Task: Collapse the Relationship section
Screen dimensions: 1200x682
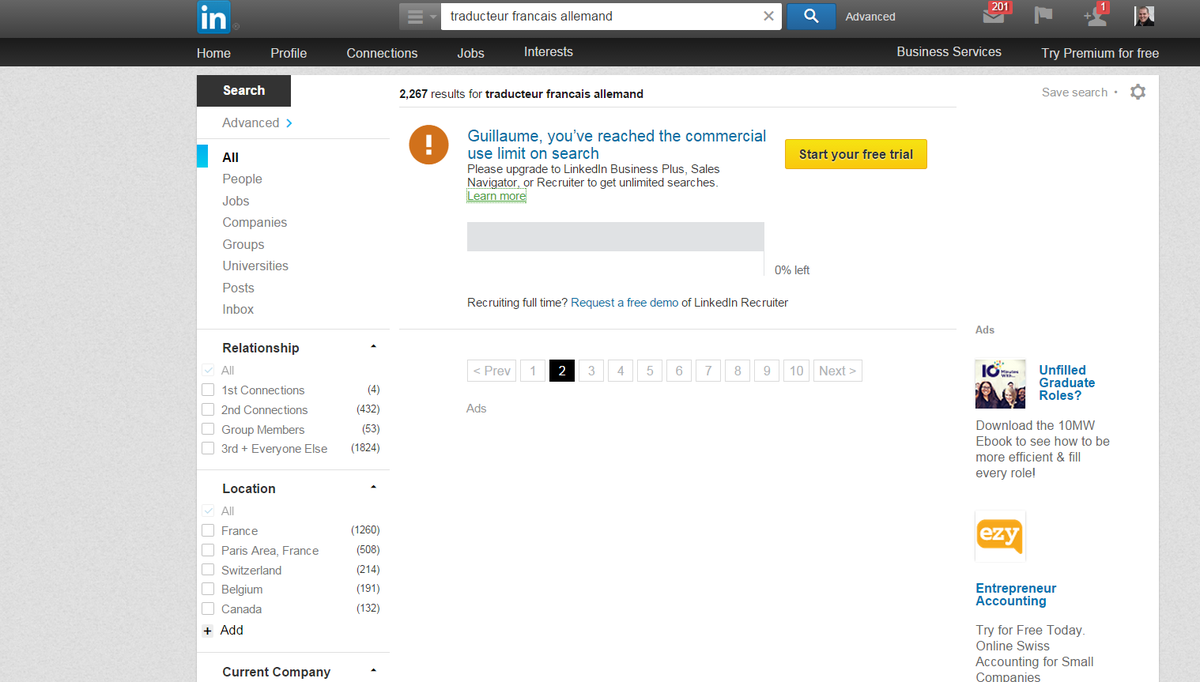Action: [x=373, y=348]
